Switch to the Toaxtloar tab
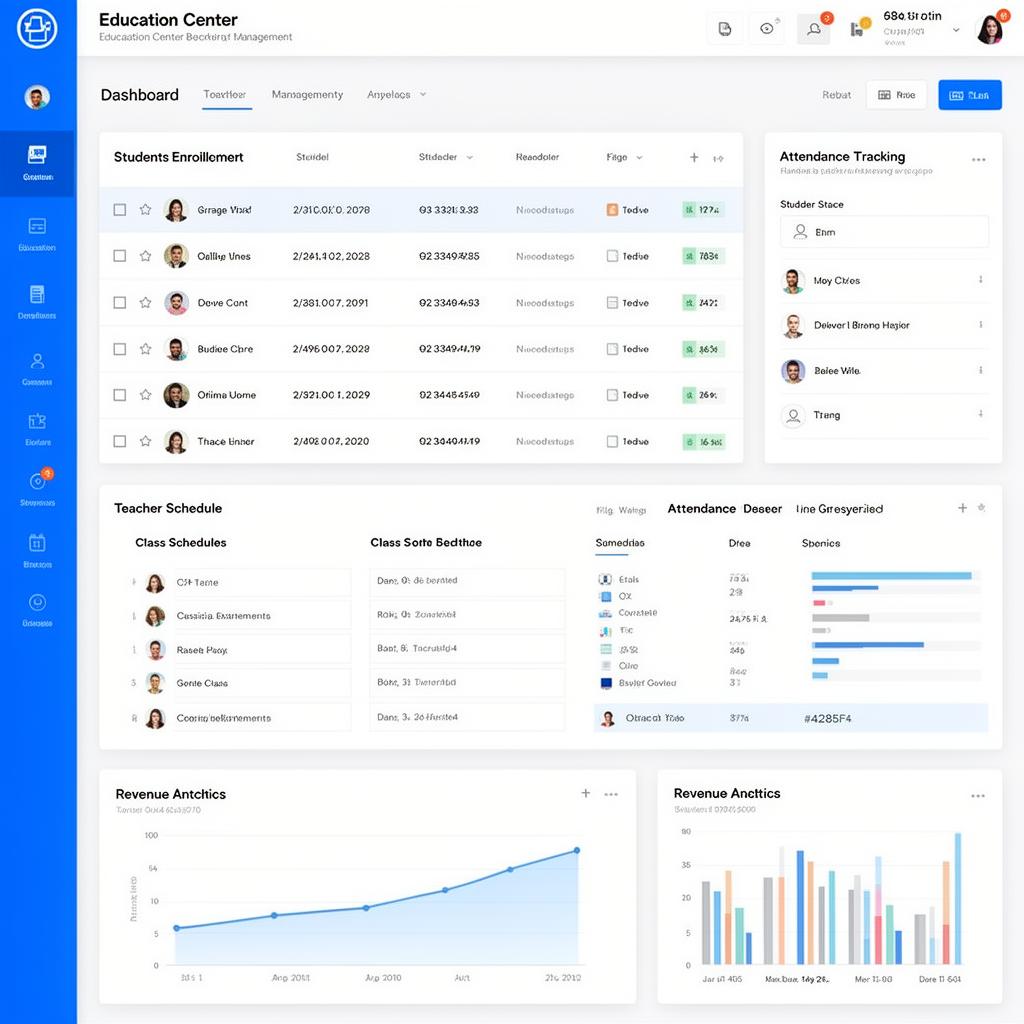 pyautogui.click(x=225, y=95)
